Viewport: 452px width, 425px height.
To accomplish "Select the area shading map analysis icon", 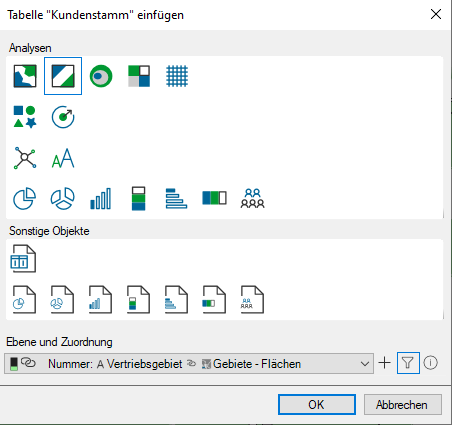I will [x=25, y=76].
